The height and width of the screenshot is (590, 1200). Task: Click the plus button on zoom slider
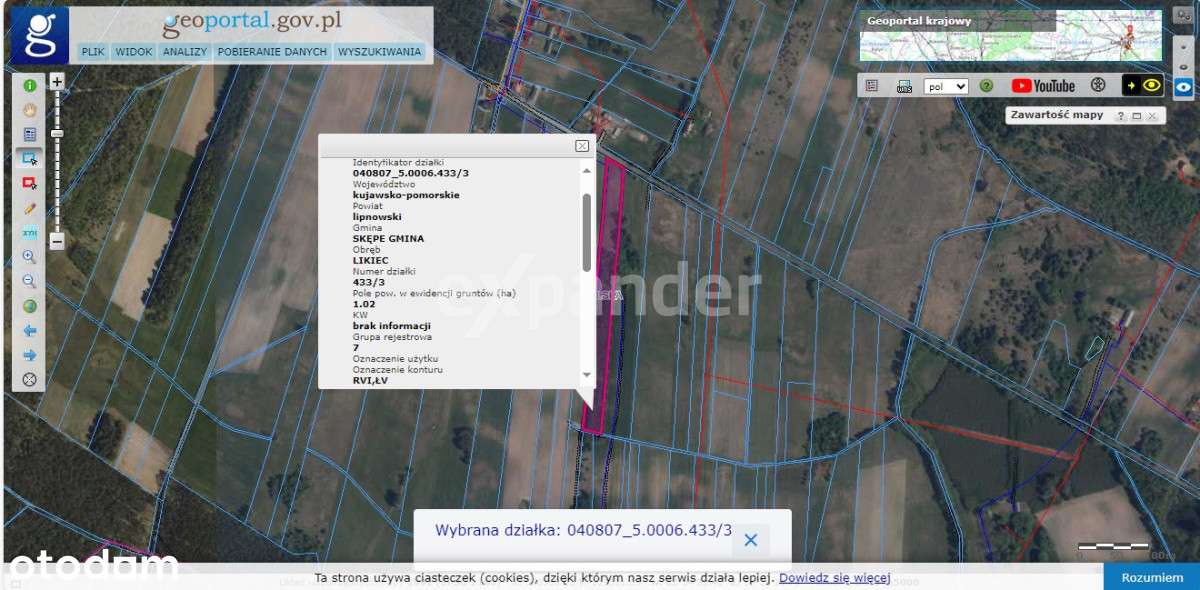(x=57, y=82)
